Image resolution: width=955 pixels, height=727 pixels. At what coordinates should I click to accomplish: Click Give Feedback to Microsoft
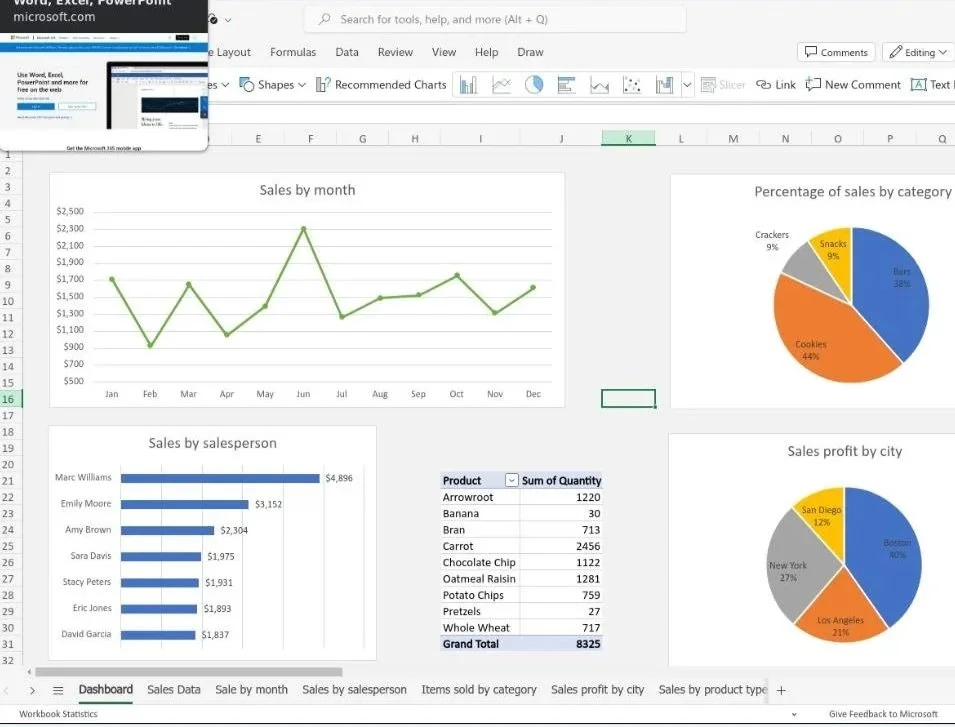[x=883, y=714]
